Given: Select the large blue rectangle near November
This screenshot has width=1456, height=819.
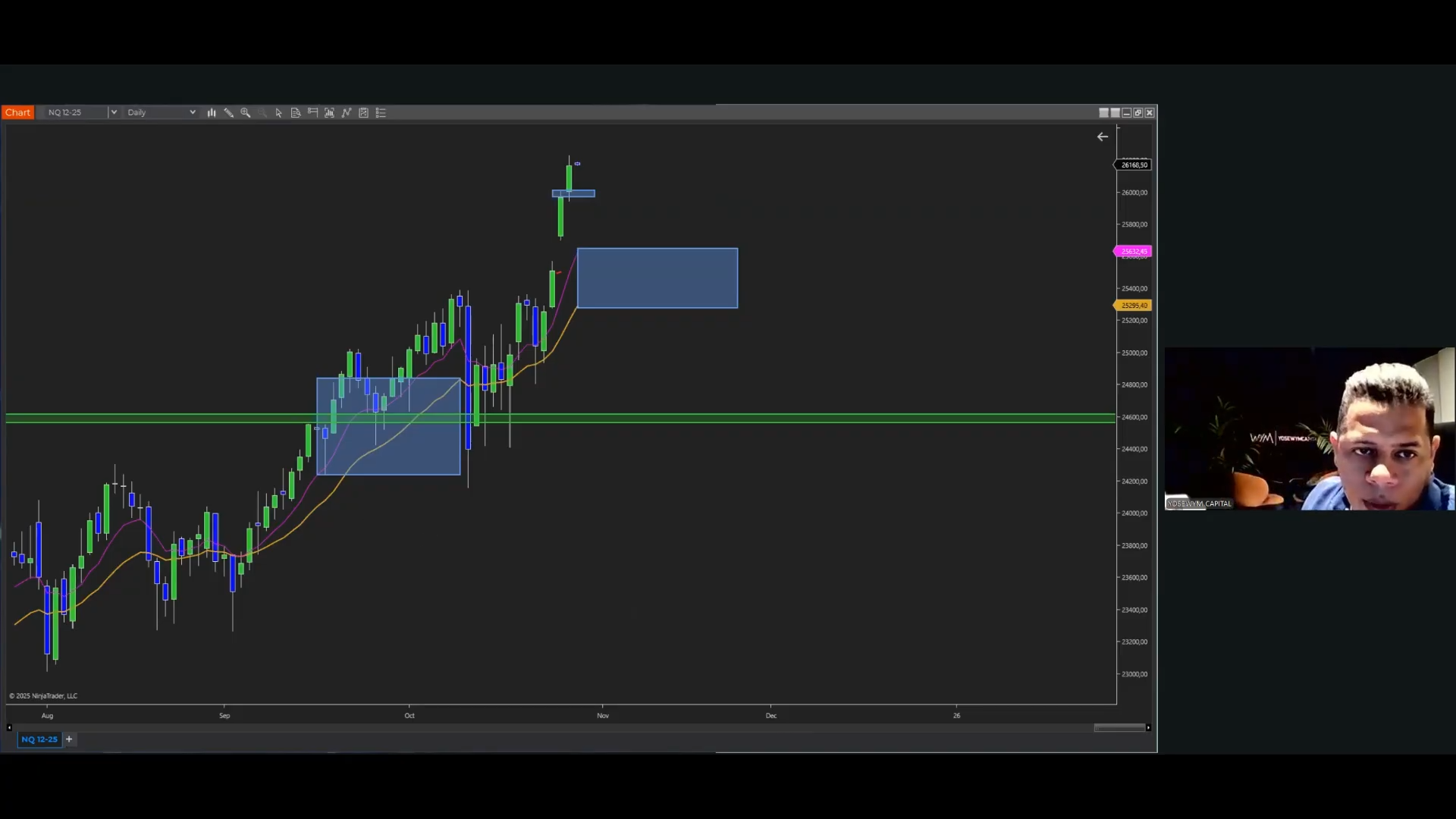Looking at the screenshot, I should pos(657,278).
